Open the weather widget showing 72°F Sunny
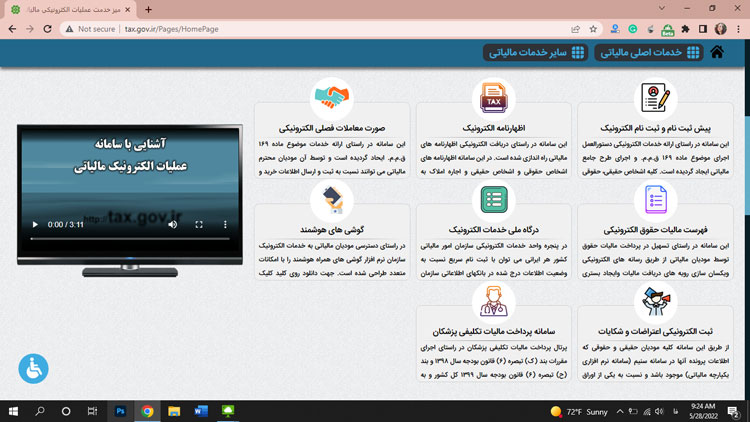The image size is (750, 422). pyautogui.click(x=579, y=411)
